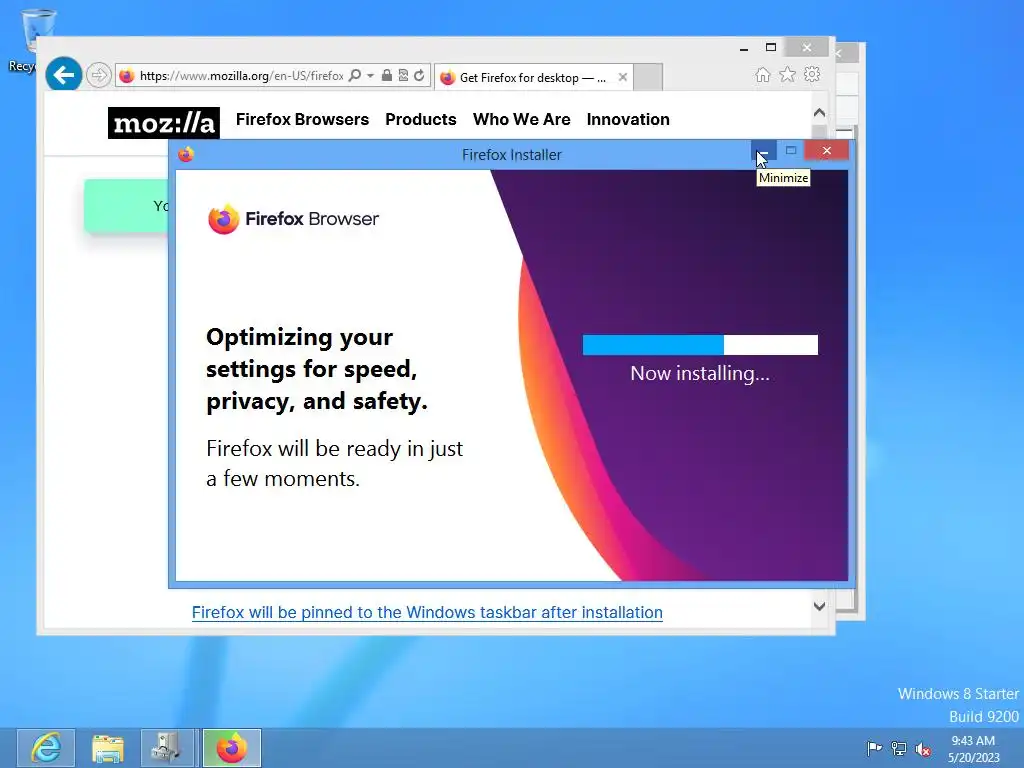Open the Innovation navigation menu
Image resolution: width=1024 pixels, height=768 pixels.
point(628,120)
